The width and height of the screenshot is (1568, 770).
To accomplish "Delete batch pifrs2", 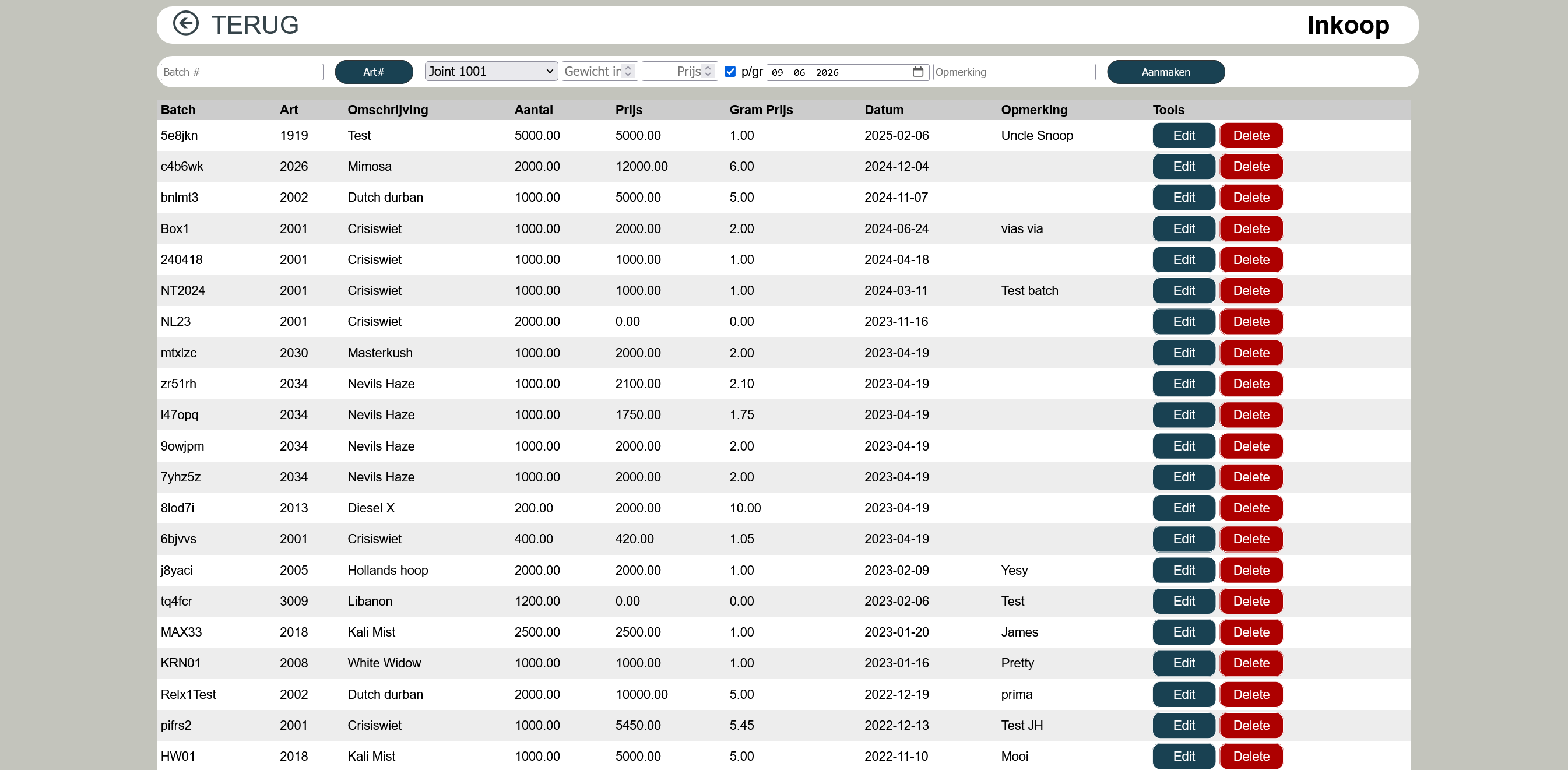I will 1251,725.
